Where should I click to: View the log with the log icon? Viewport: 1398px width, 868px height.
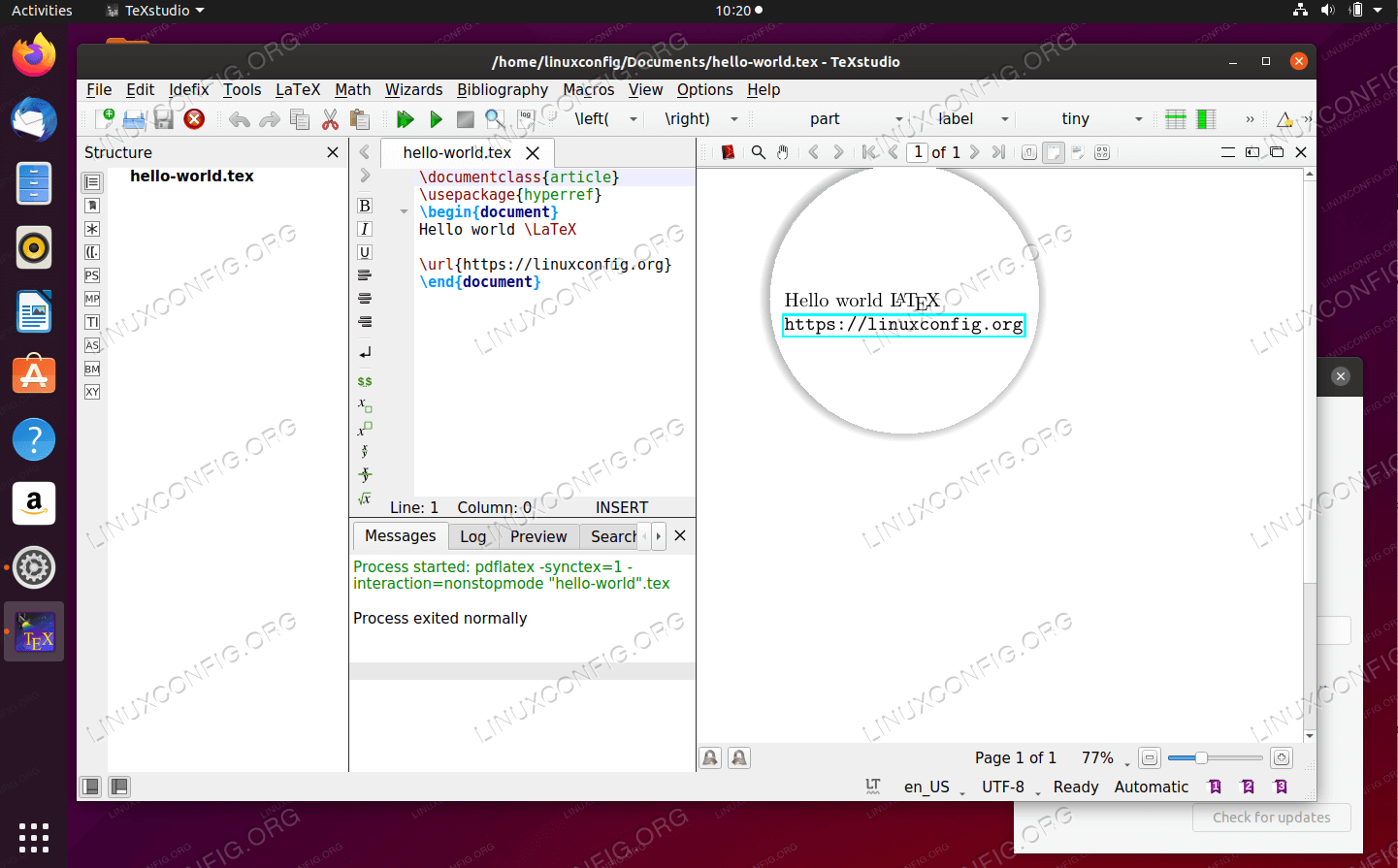pos(526,119)
